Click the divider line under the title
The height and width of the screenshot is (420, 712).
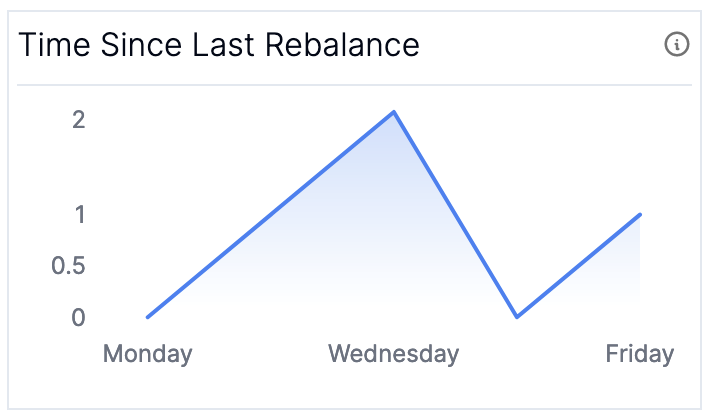tap(355, 85)
